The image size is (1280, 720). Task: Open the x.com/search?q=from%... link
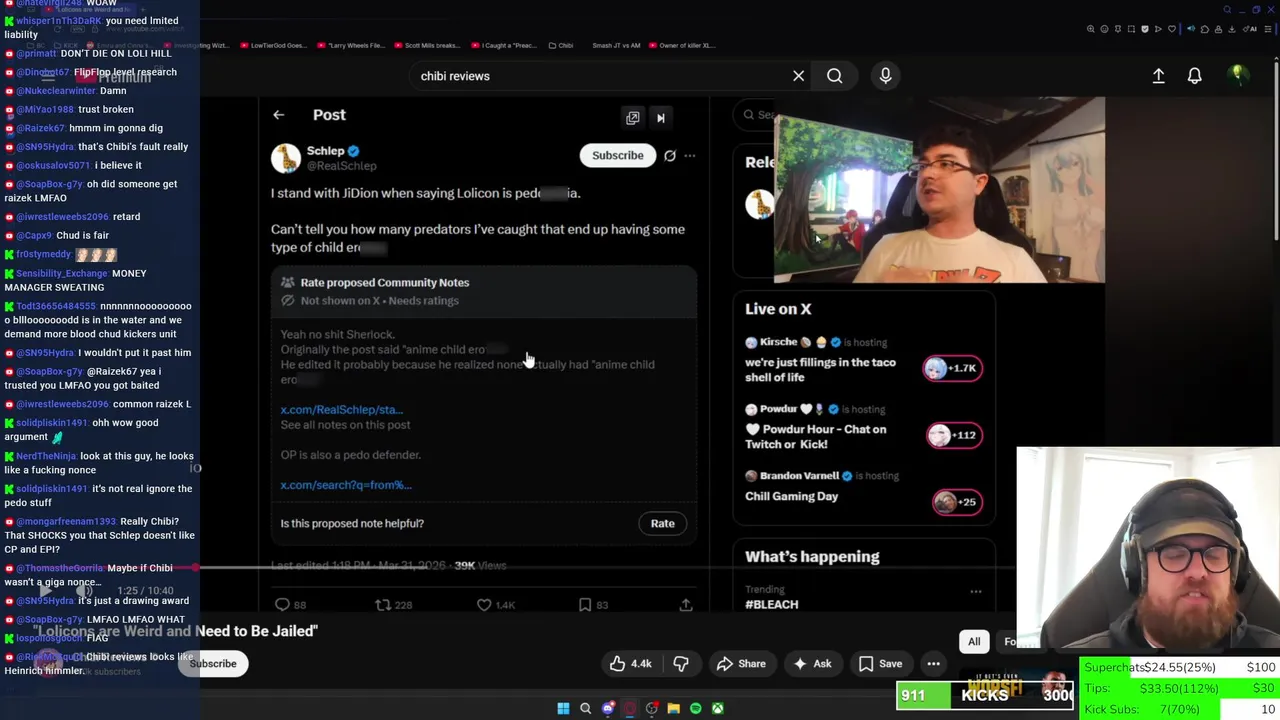click(x=346, y=485)
